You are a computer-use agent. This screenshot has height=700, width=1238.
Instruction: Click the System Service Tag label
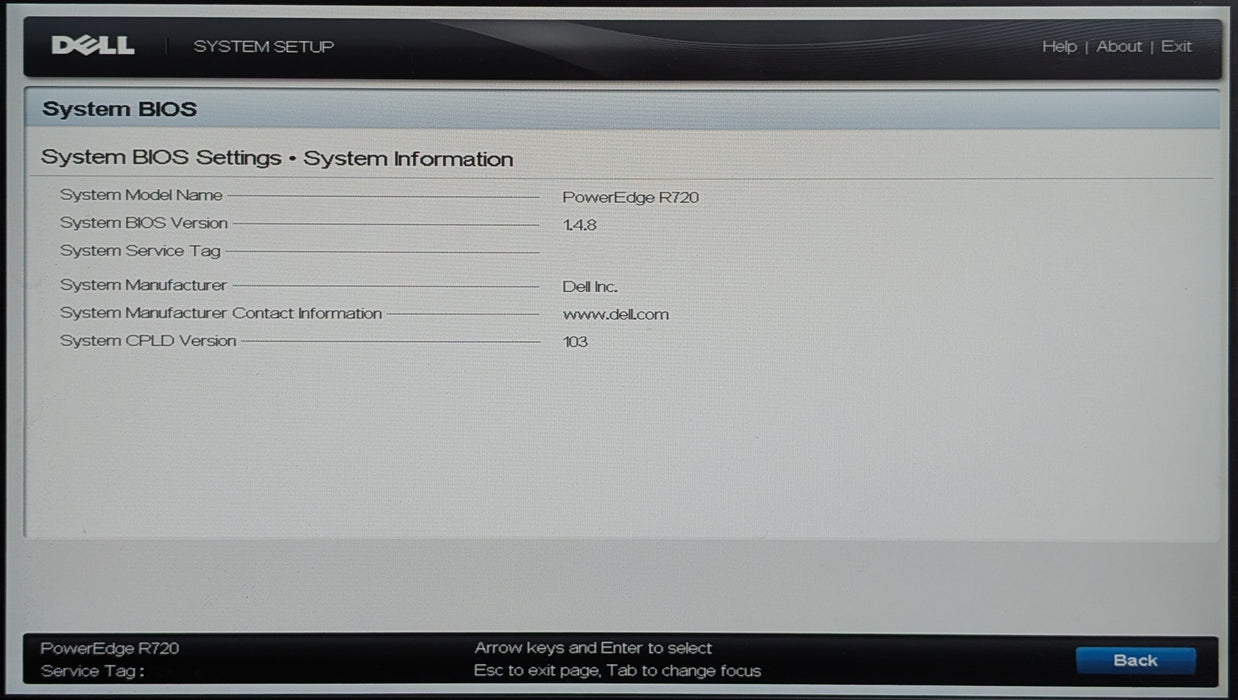[x=140, y=251]
